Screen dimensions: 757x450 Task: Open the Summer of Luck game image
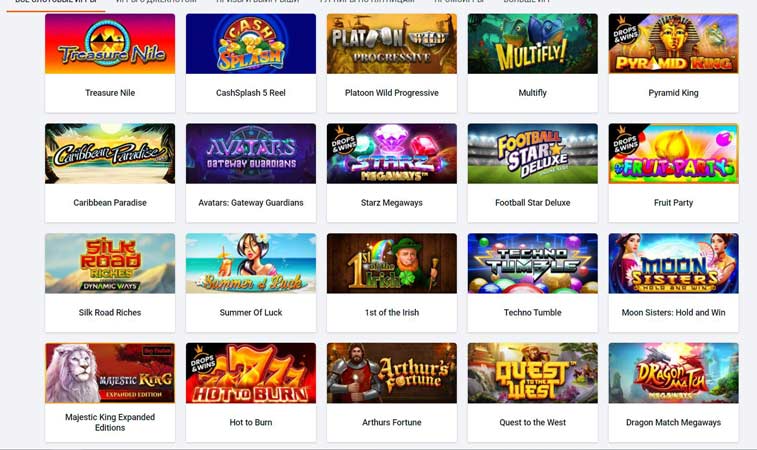(x=251, y=264)
